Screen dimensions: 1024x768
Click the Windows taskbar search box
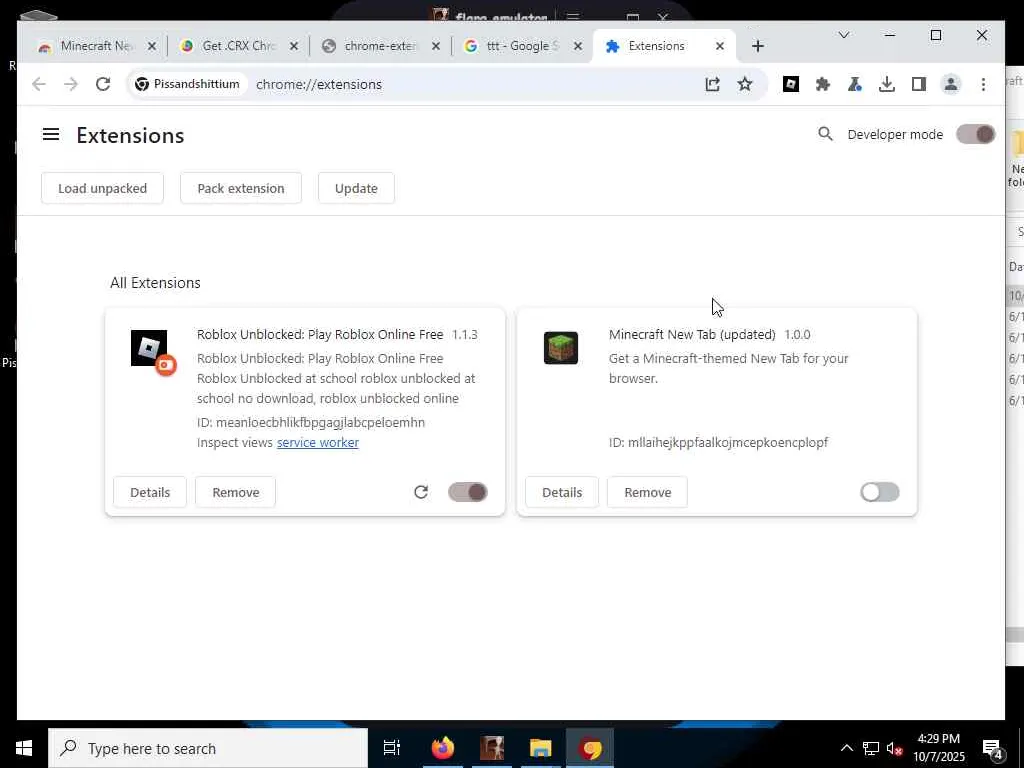(208, 748)
